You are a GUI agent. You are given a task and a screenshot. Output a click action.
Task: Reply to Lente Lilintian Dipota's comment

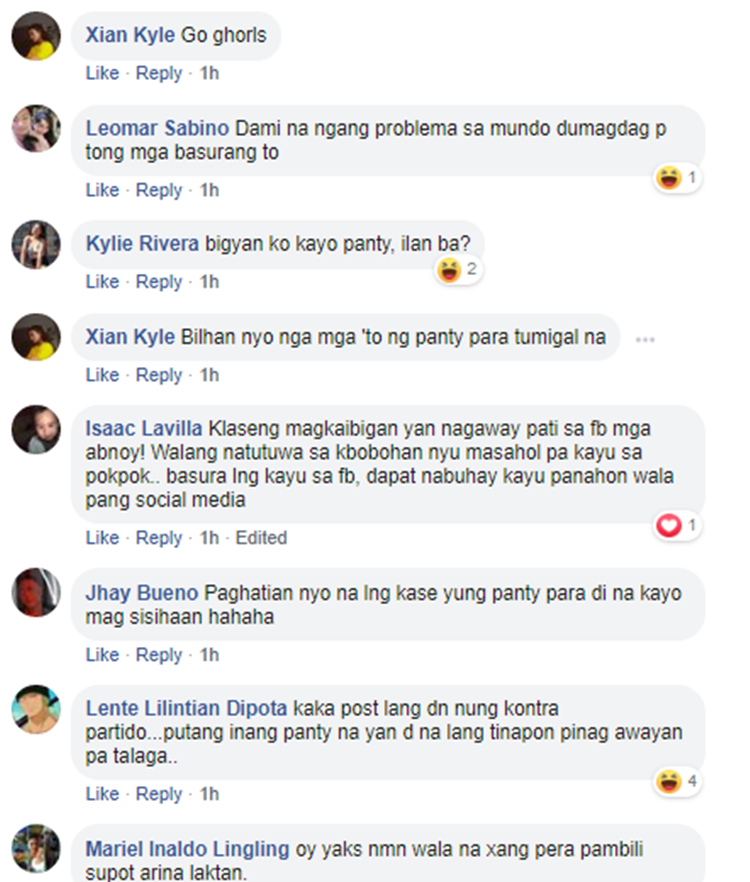[x=159, y=794]
